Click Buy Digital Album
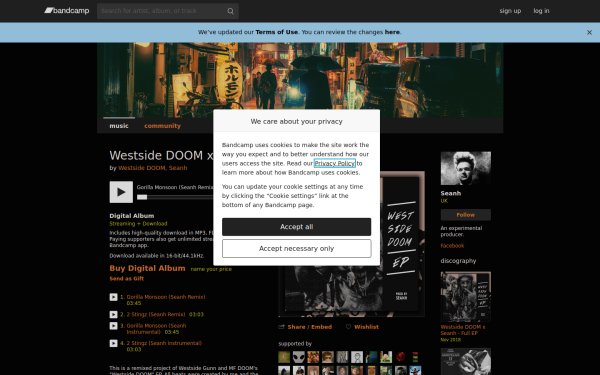This screenshot has height=375, width=600. click(x=147, y=268)
